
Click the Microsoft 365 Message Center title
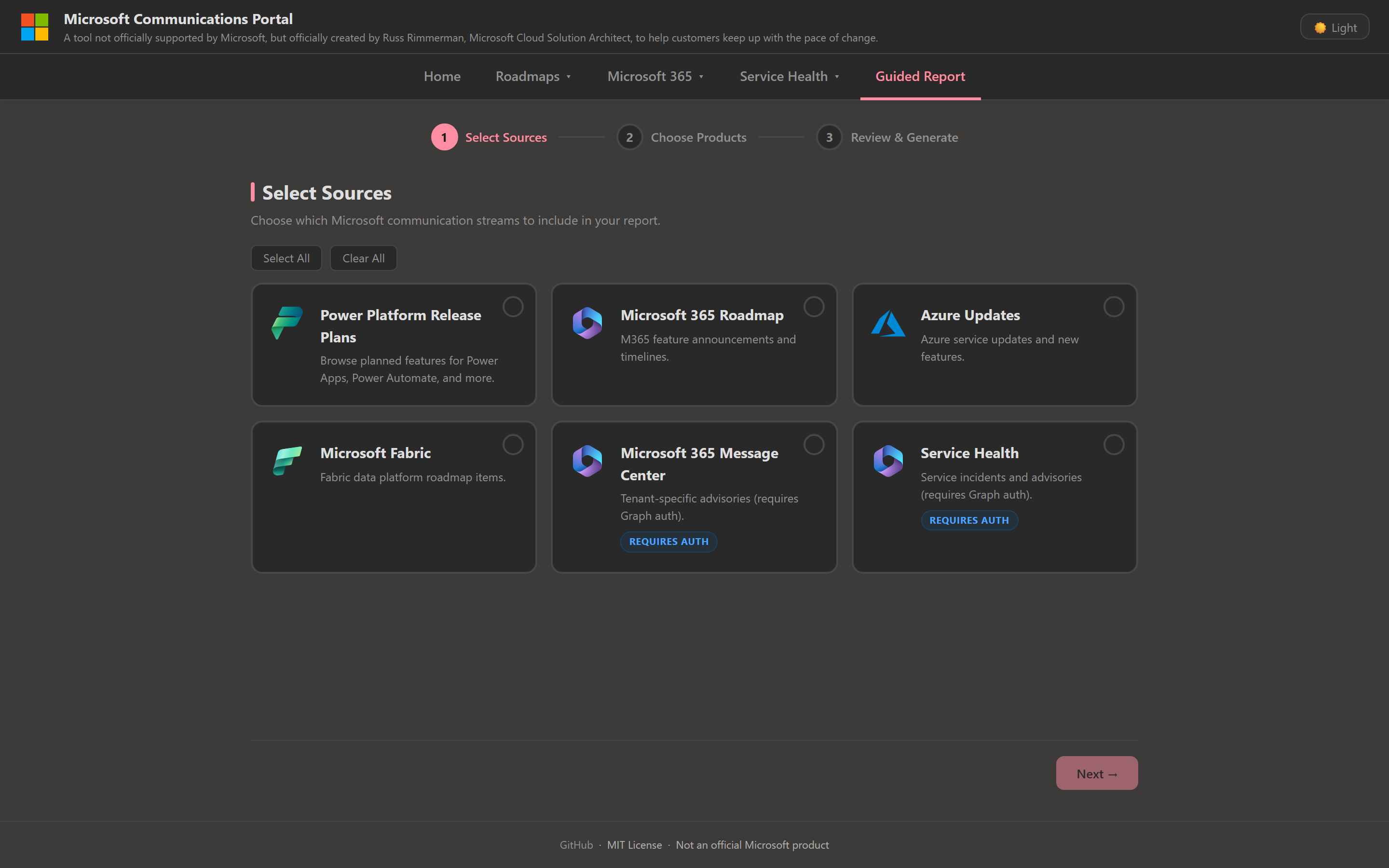699,464
